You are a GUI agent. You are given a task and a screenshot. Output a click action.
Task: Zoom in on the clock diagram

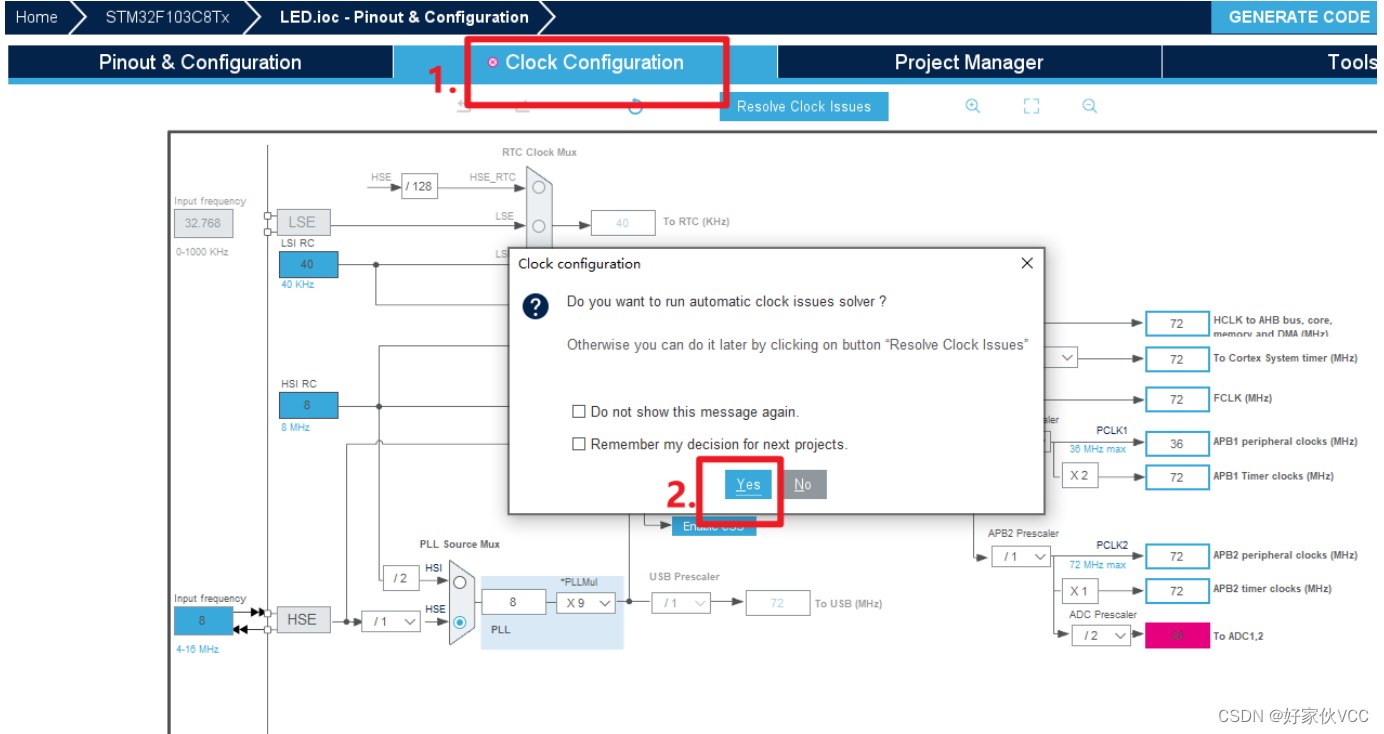(972, 106)
